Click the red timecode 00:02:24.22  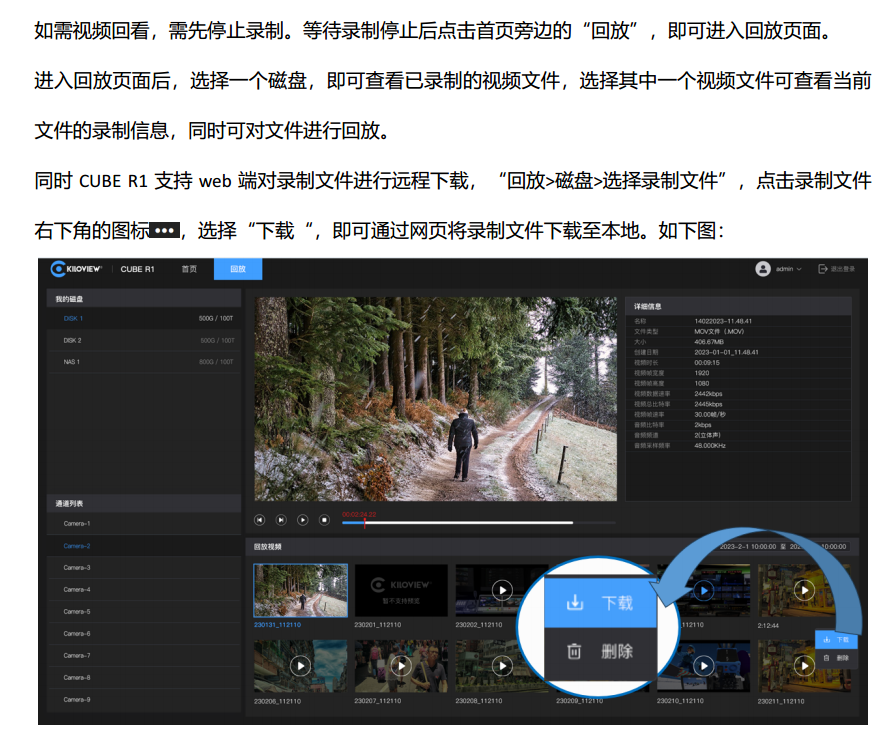click(x=359, y=514)
